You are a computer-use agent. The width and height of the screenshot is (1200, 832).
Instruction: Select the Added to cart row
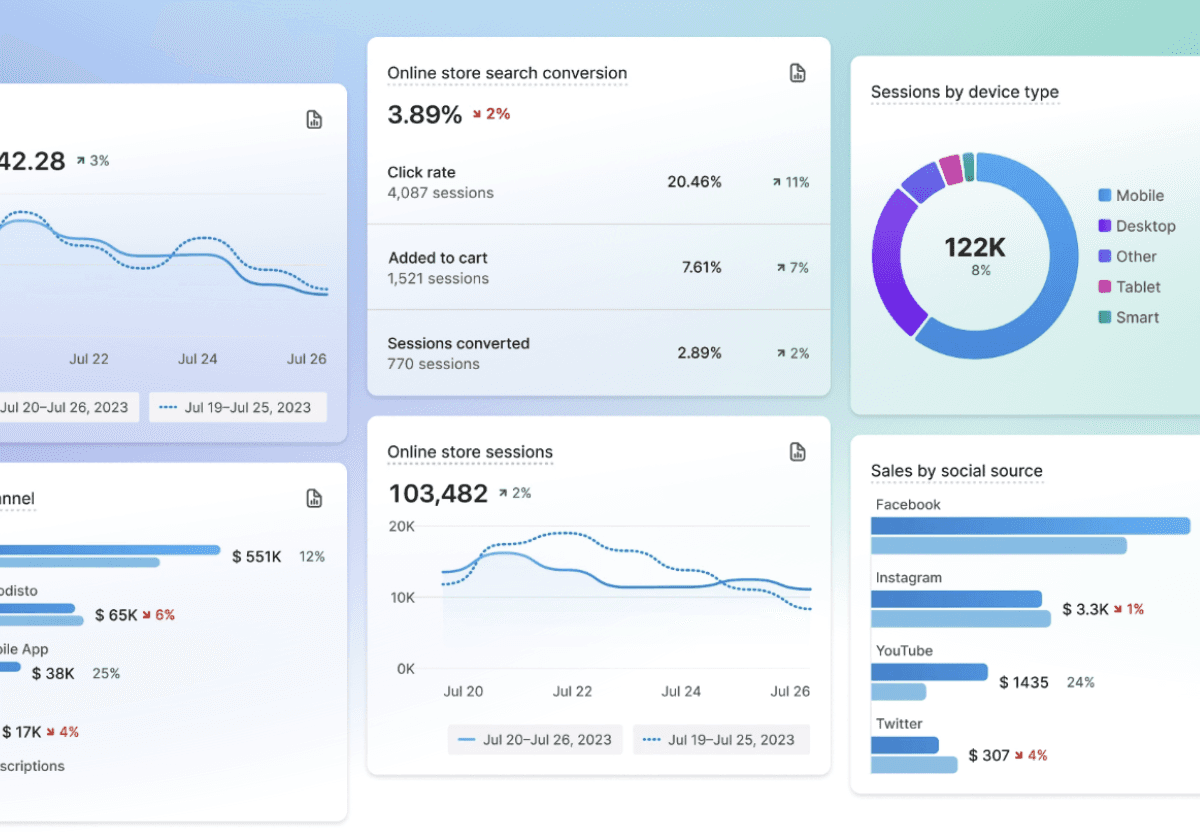(598, 267)
